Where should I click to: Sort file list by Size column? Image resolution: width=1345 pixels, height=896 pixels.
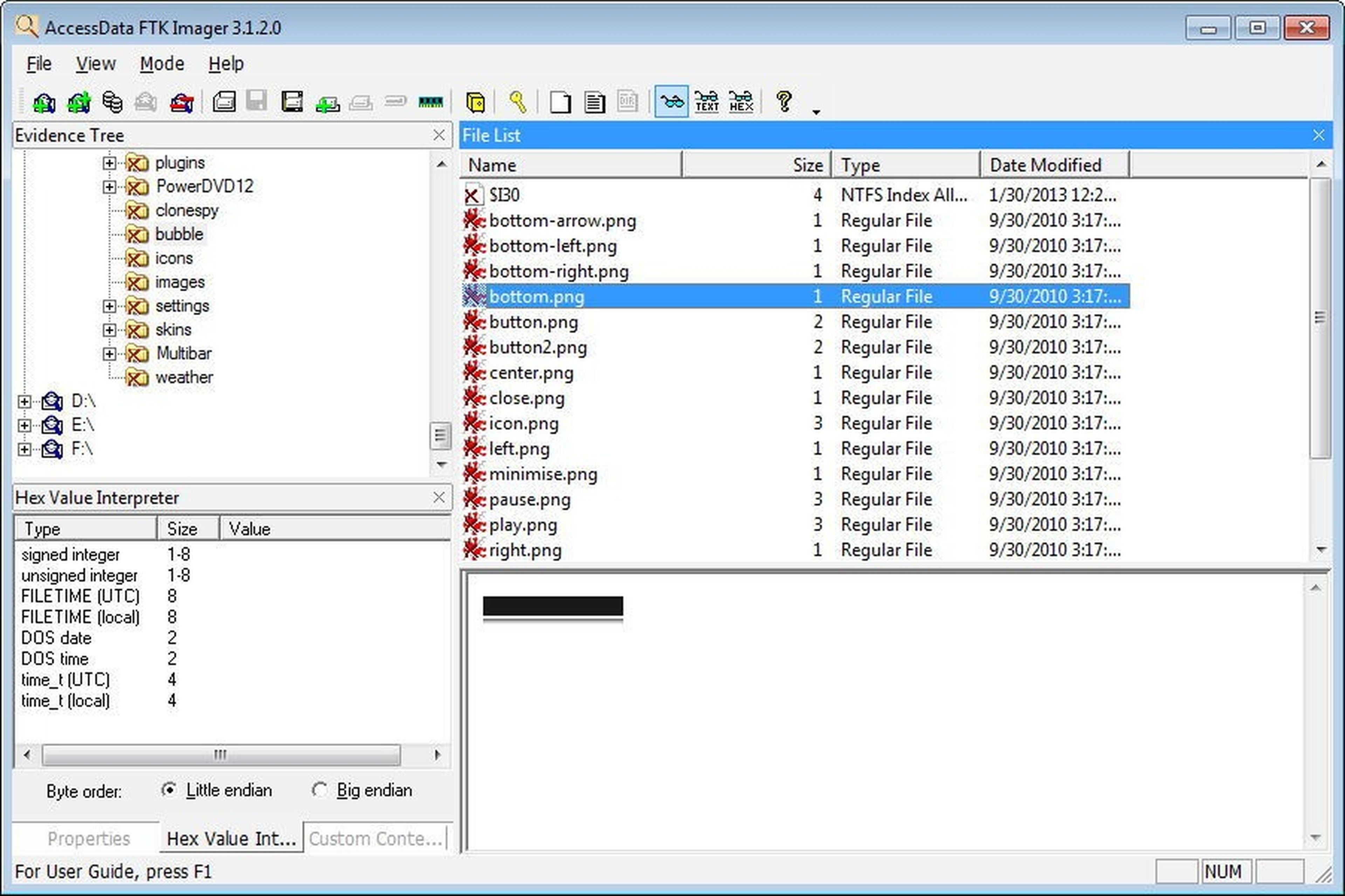click(757, 165)
